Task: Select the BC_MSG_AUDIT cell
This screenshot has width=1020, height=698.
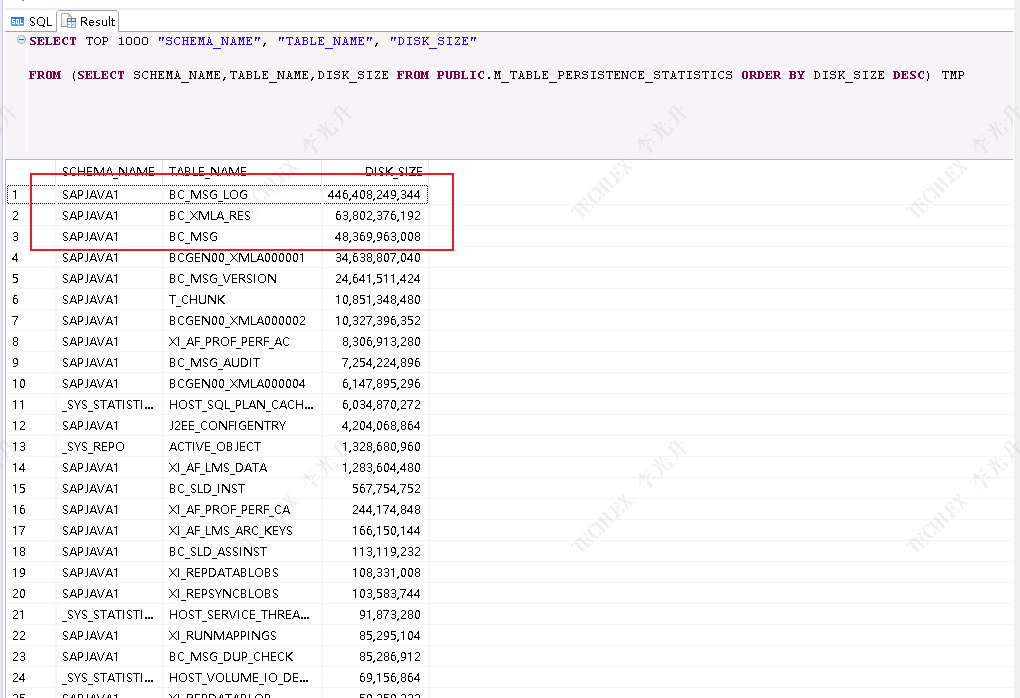Action: click(x=242, y=362)
